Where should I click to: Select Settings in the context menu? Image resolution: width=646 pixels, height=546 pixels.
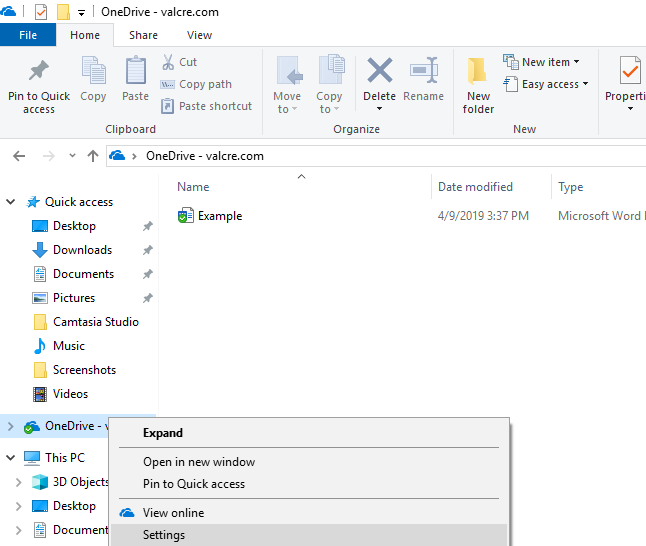[x=164, y=535]
